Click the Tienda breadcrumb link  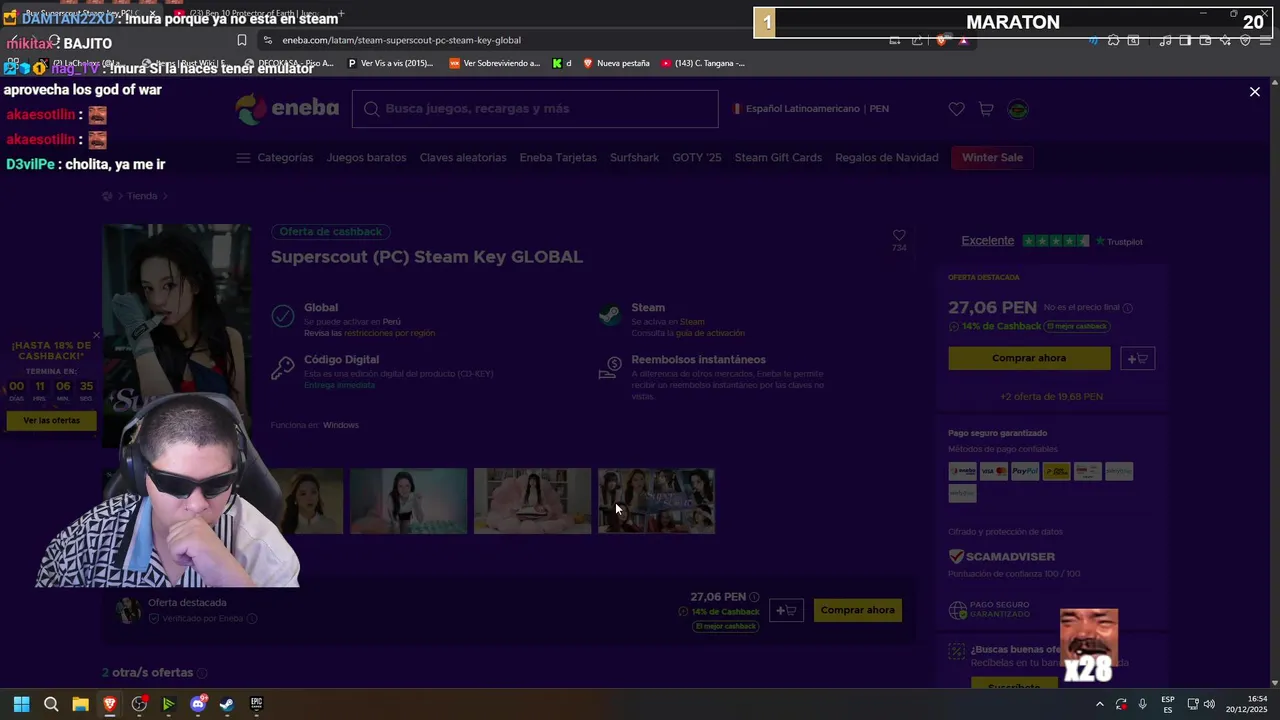click(x=142, y=196)
